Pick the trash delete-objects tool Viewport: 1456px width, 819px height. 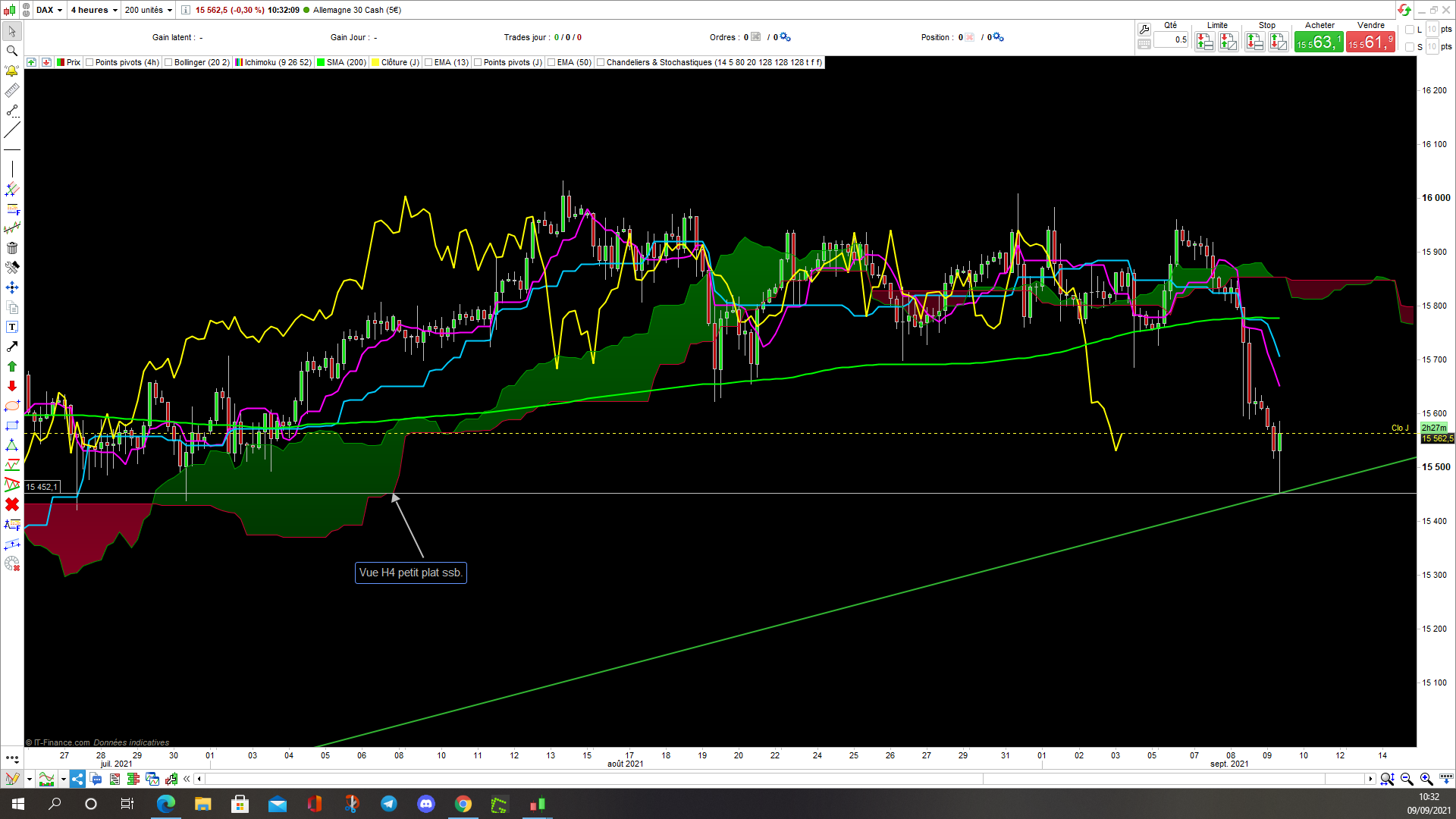pyautogui.click(x=12, y=248)
